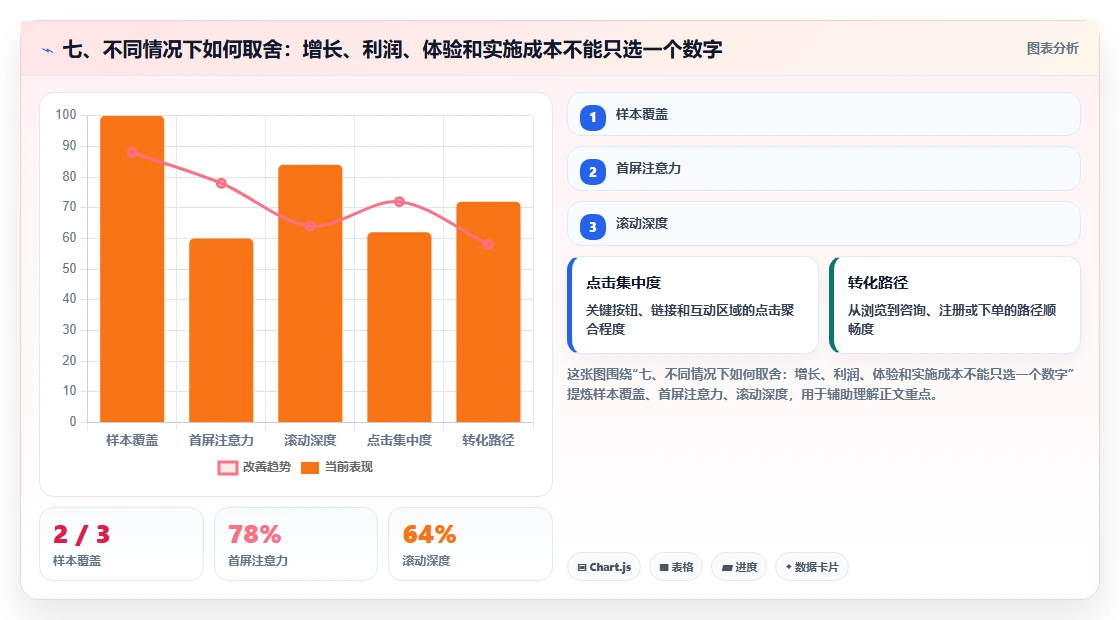Click trend line point above 样本覆盖
Image resolution: width=1120 pixels, height=620 pixels.
[132, 152]
